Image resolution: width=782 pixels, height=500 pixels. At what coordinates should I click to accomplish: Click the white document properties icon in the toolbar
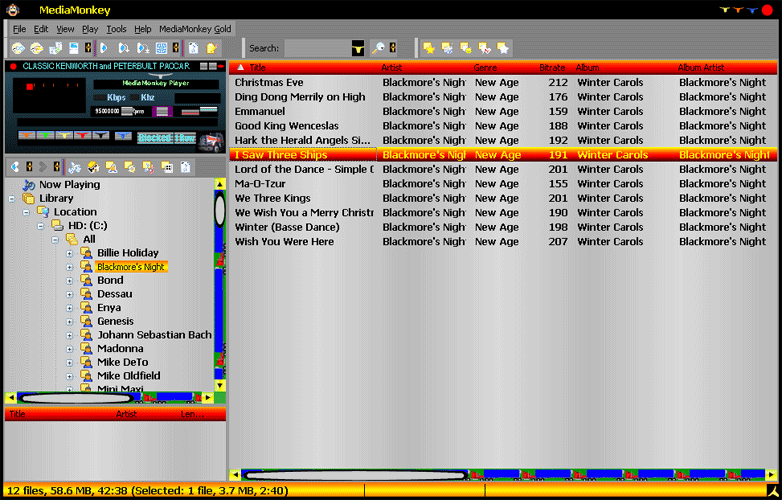(193, 48)
